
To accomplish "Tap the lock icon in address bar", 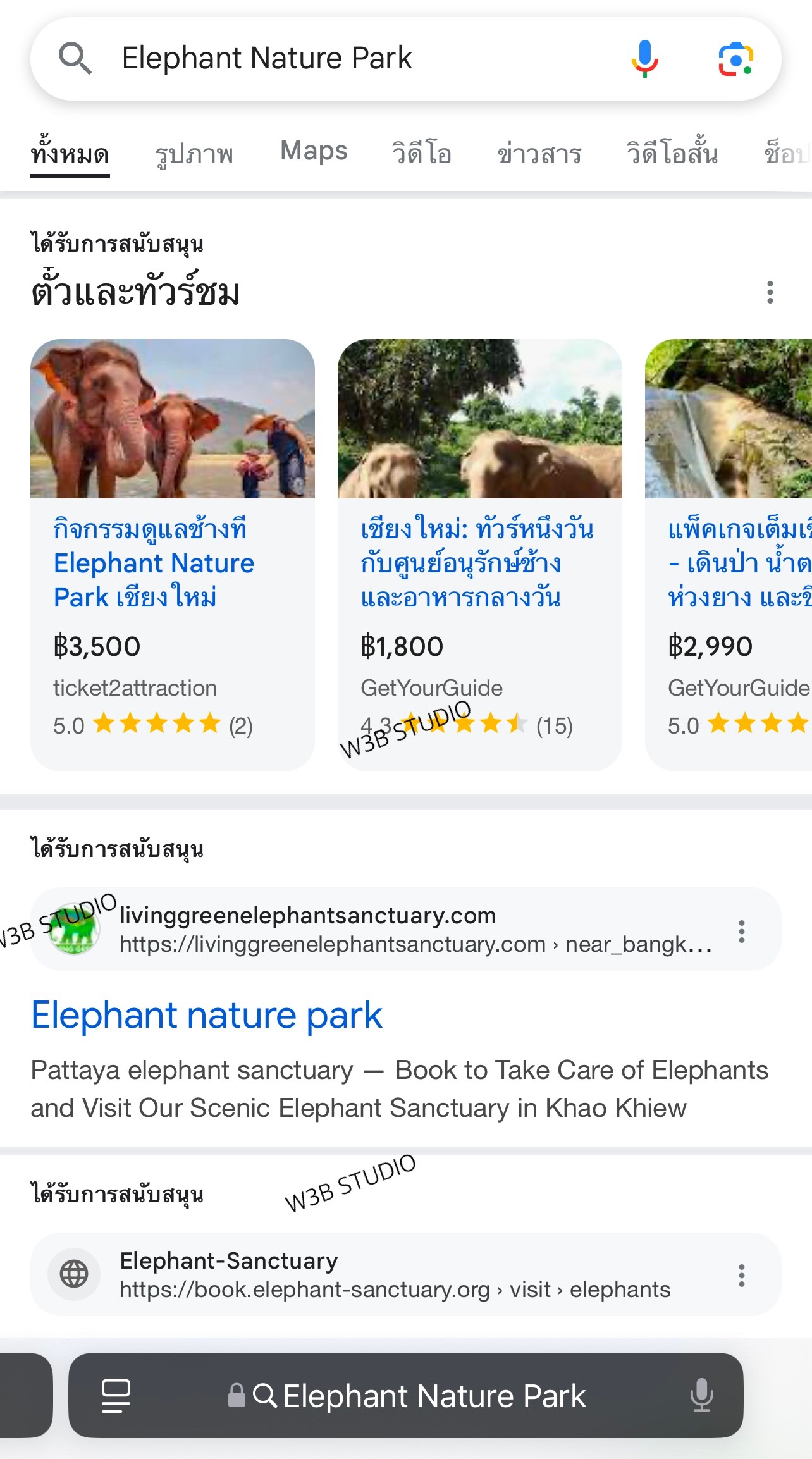I will (237, 1395).
